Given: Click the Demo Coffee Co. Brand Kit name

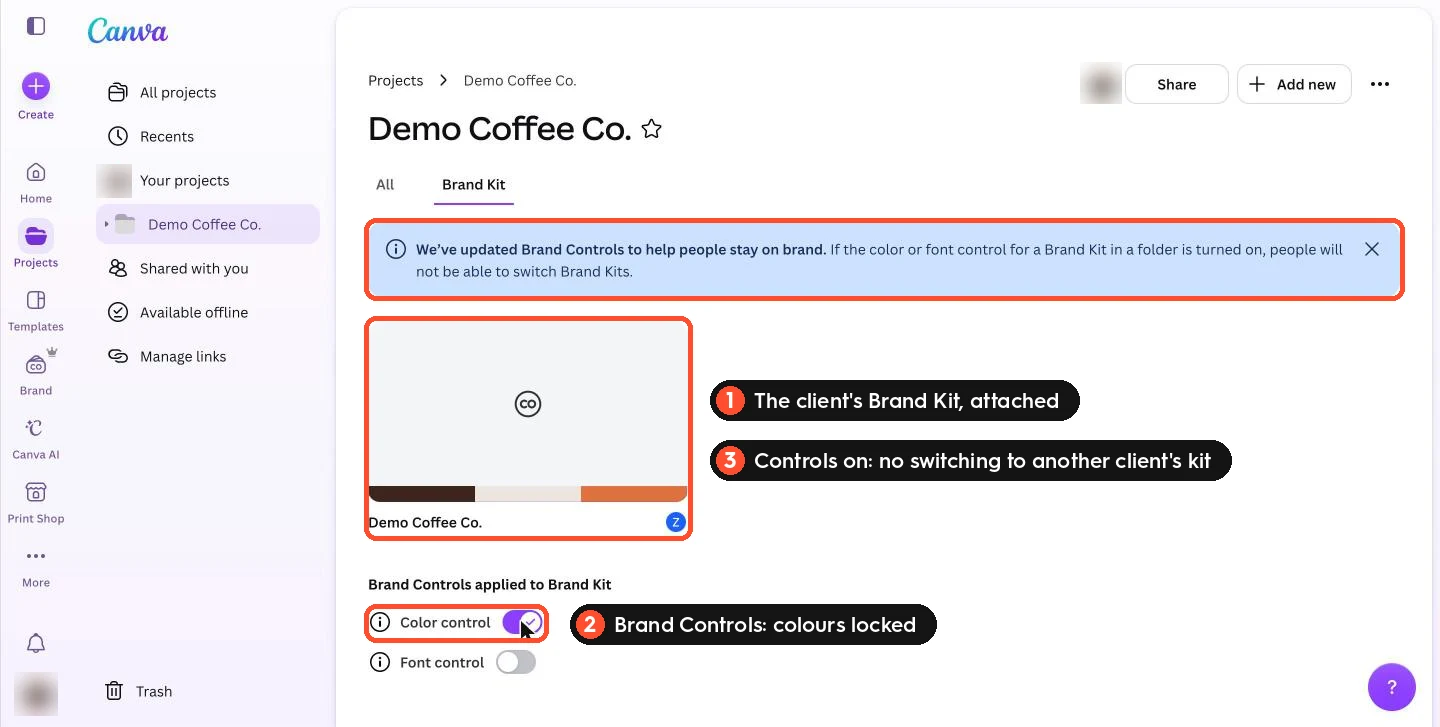Looking at the screenshot, I should click(x=425, y=522).
